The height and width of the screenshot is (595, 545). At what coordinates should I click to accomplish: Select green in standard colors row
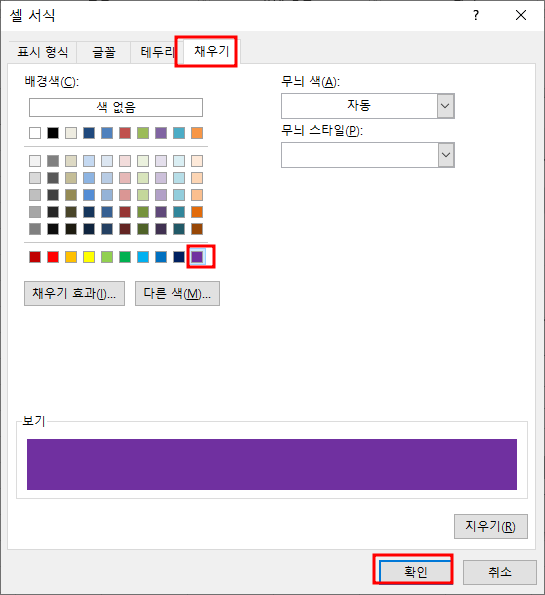click(125, 257)
